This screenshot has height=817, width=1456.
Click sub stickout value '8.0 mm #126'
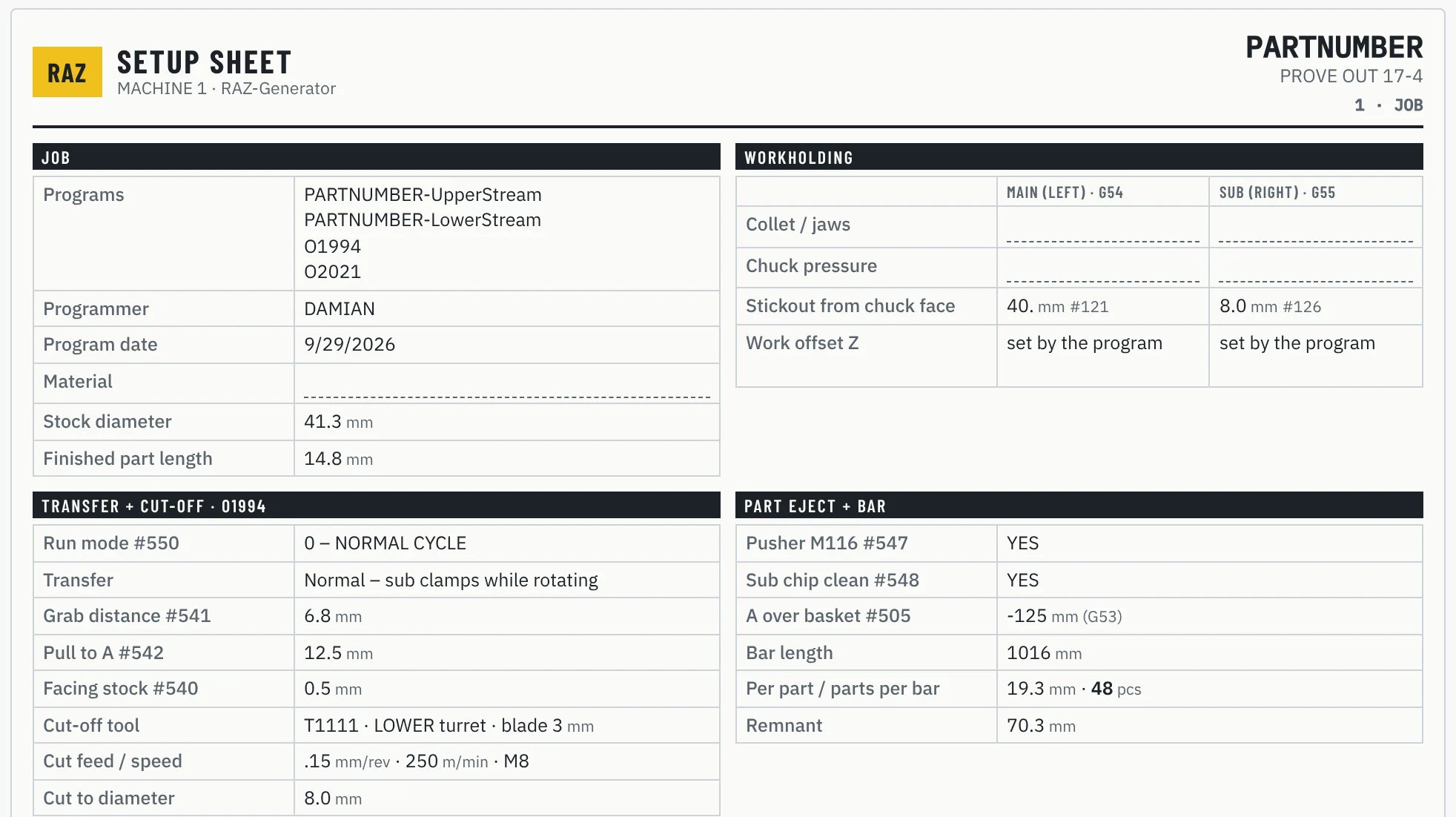pyautogui.click(x=1270, y=306)
